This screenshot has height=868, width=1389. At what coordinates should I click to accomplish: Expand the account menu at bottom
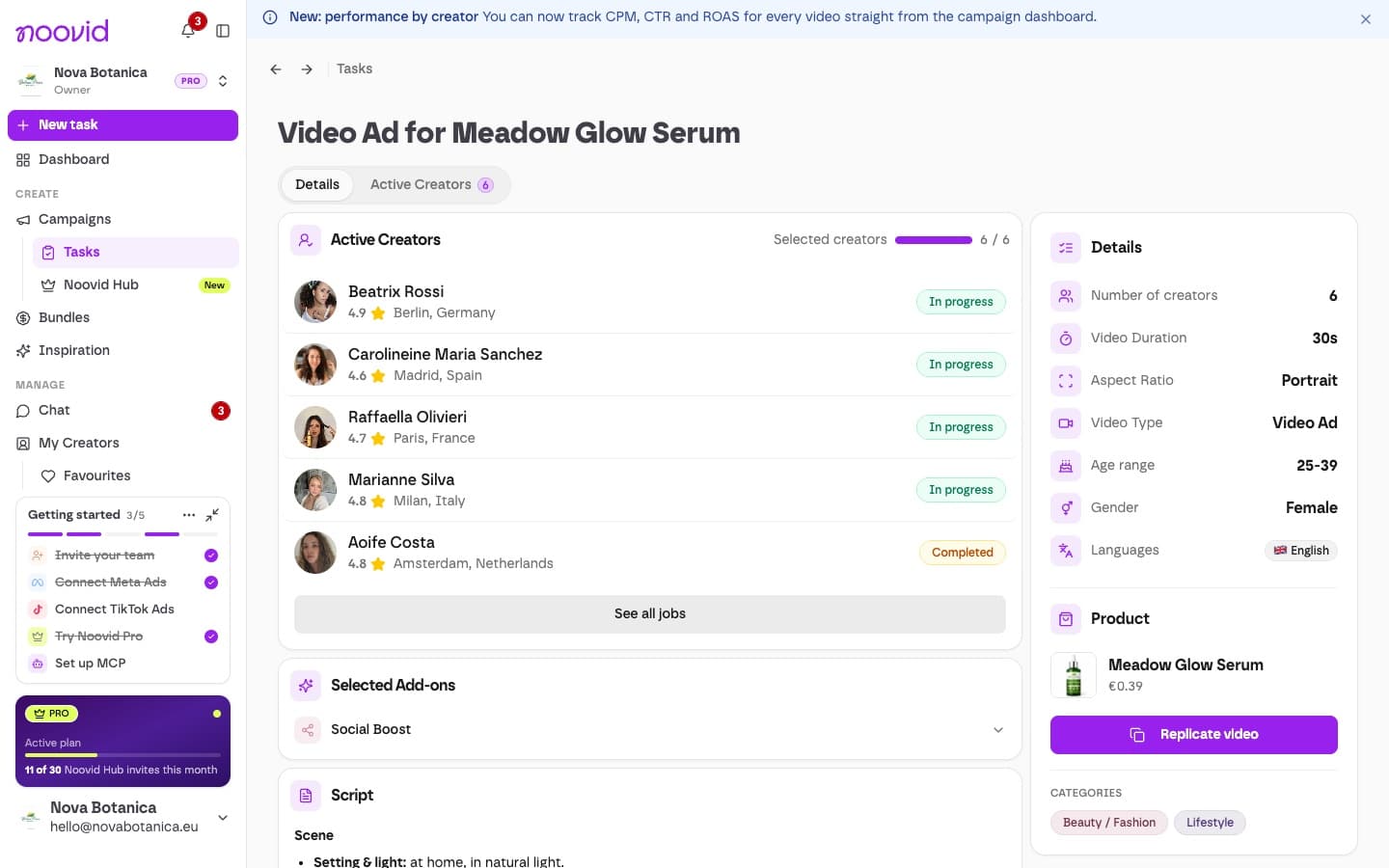point(223,818)
